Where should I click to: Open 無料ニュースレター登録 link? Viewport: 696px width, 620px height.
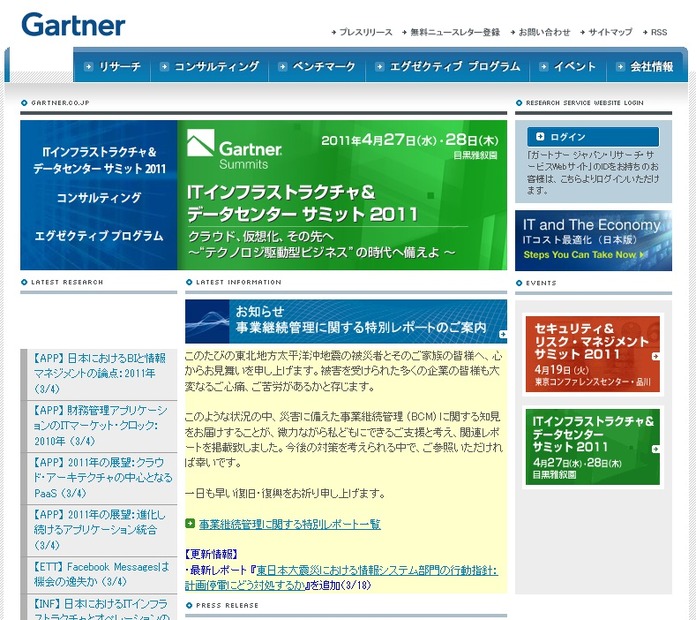click(x=455, y=32)
